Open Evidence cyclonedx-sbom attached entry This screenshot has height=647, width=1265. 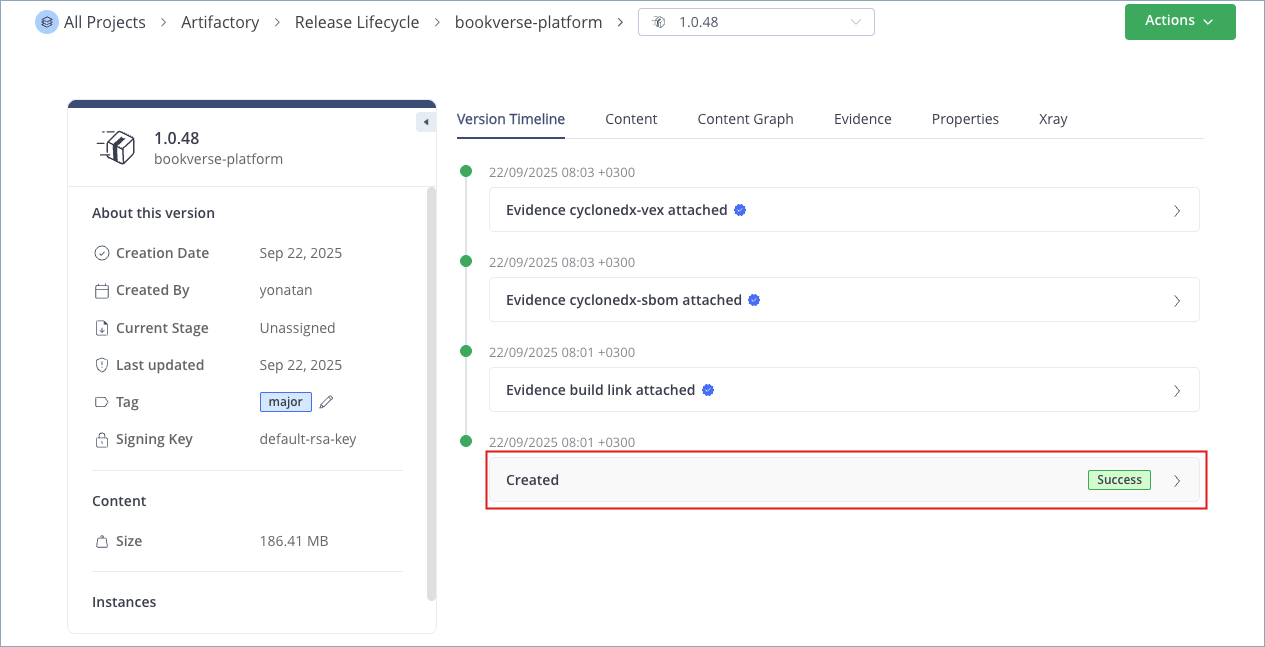(844, 300)
